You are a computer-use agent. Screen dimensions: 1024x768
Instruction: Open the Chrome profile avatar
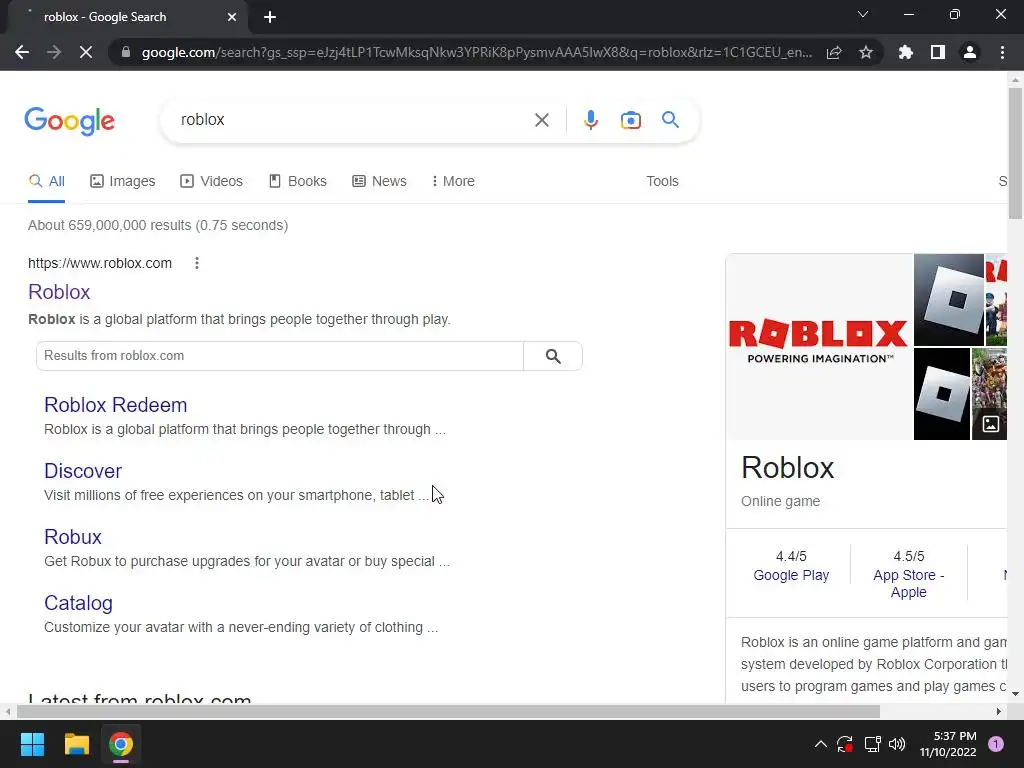970,52
